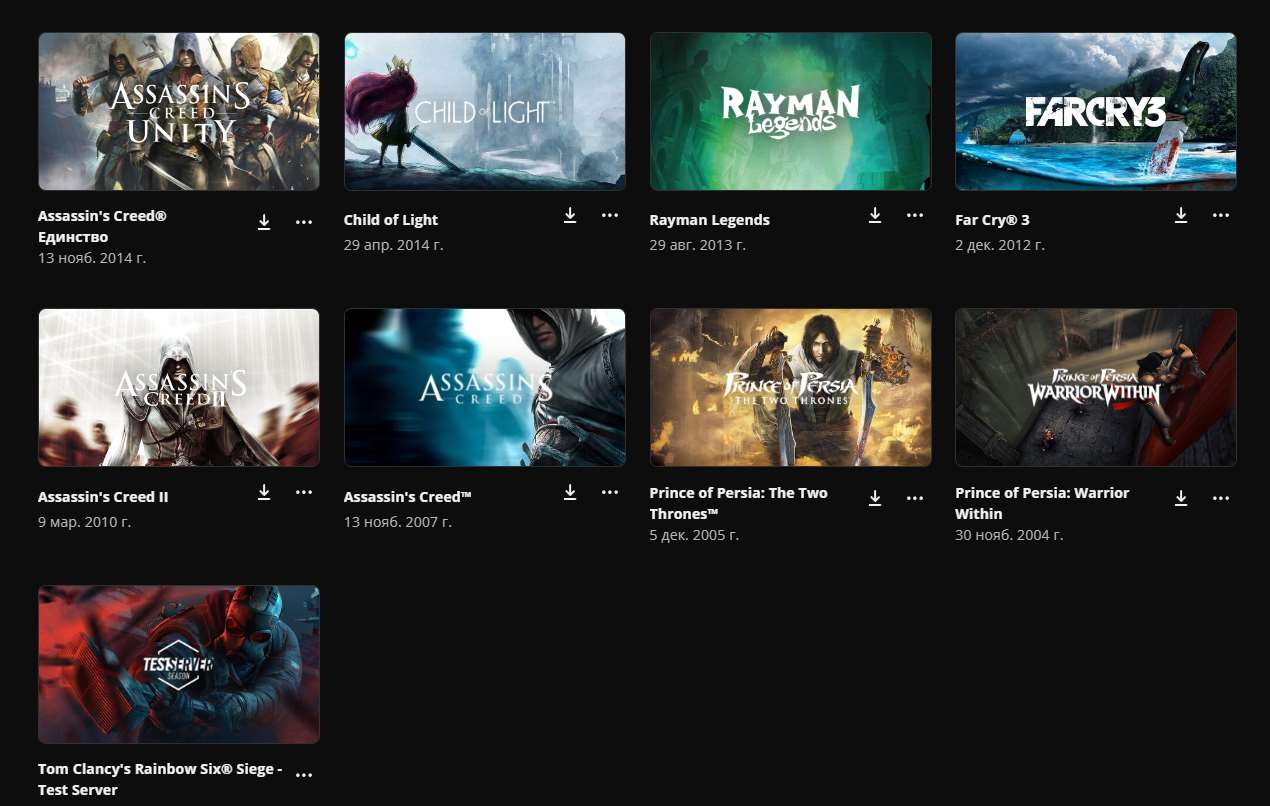Click the download arrow for Assassin's Creed II
This screenshot has height=806, width=1270.
click(264, 492)
